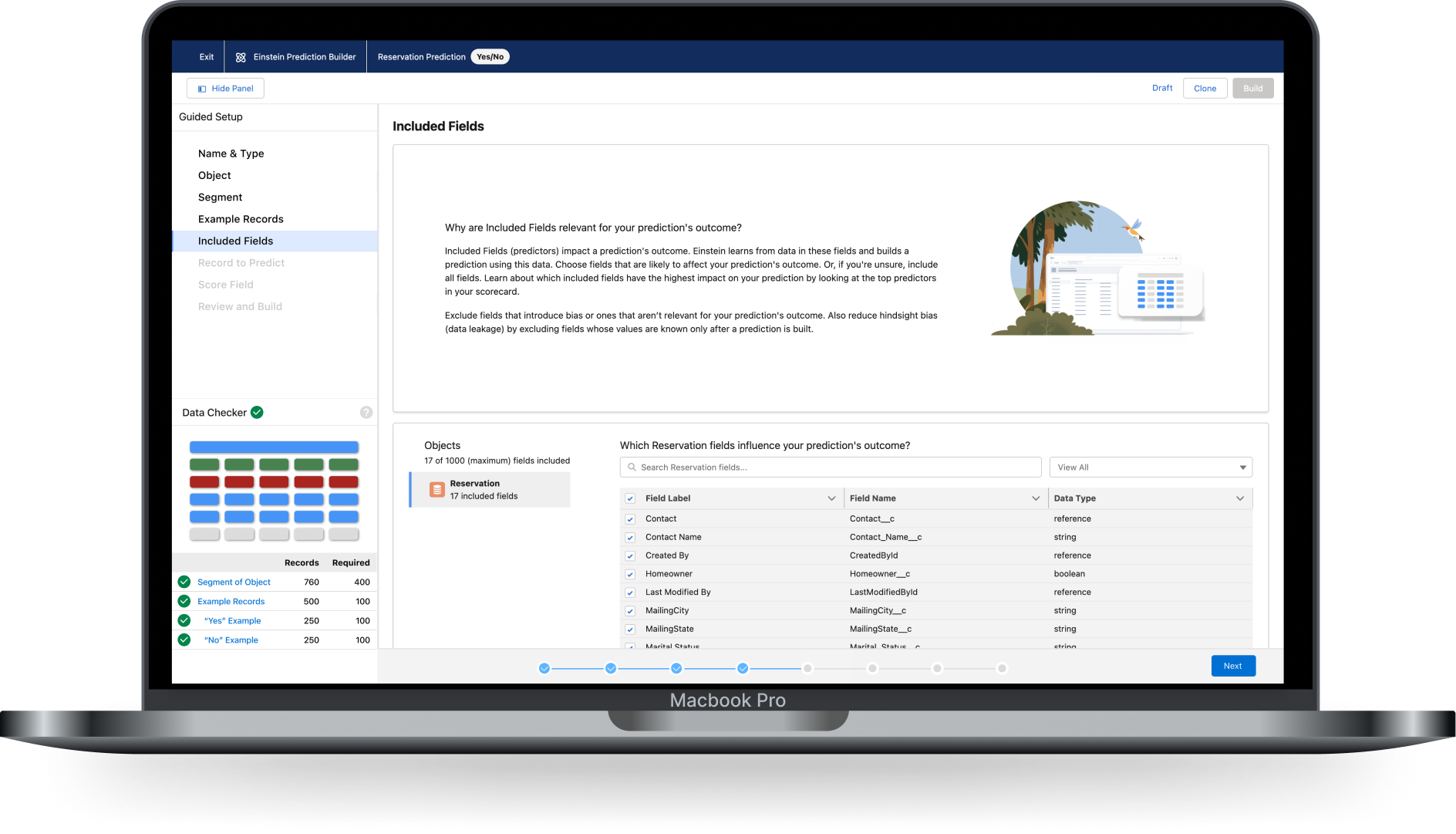The image size is (1456, 834).
Task: Click the panel icon inside Hide Panel button
Action: coord(202,89)
